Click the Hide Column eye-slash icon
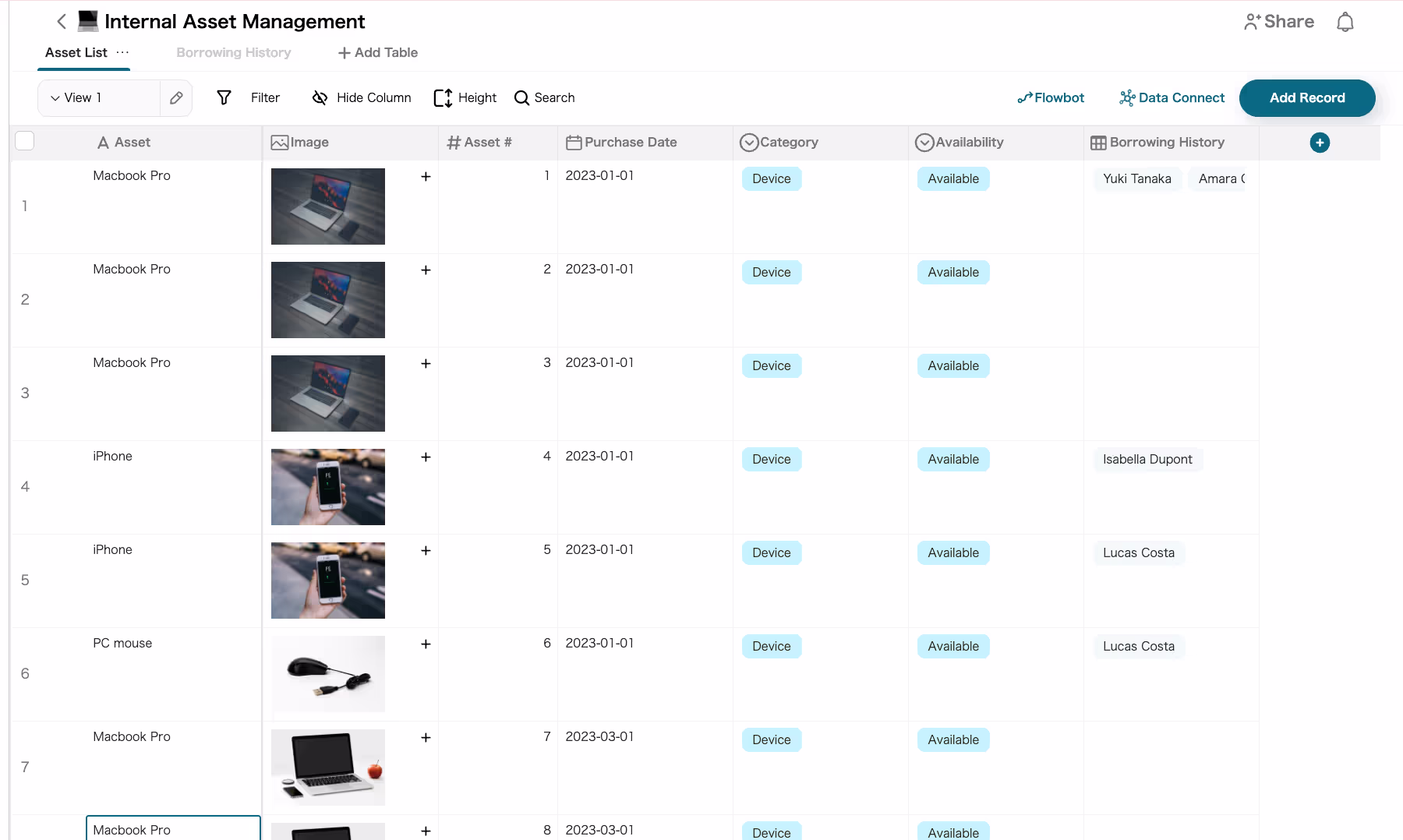 (320, 97)
